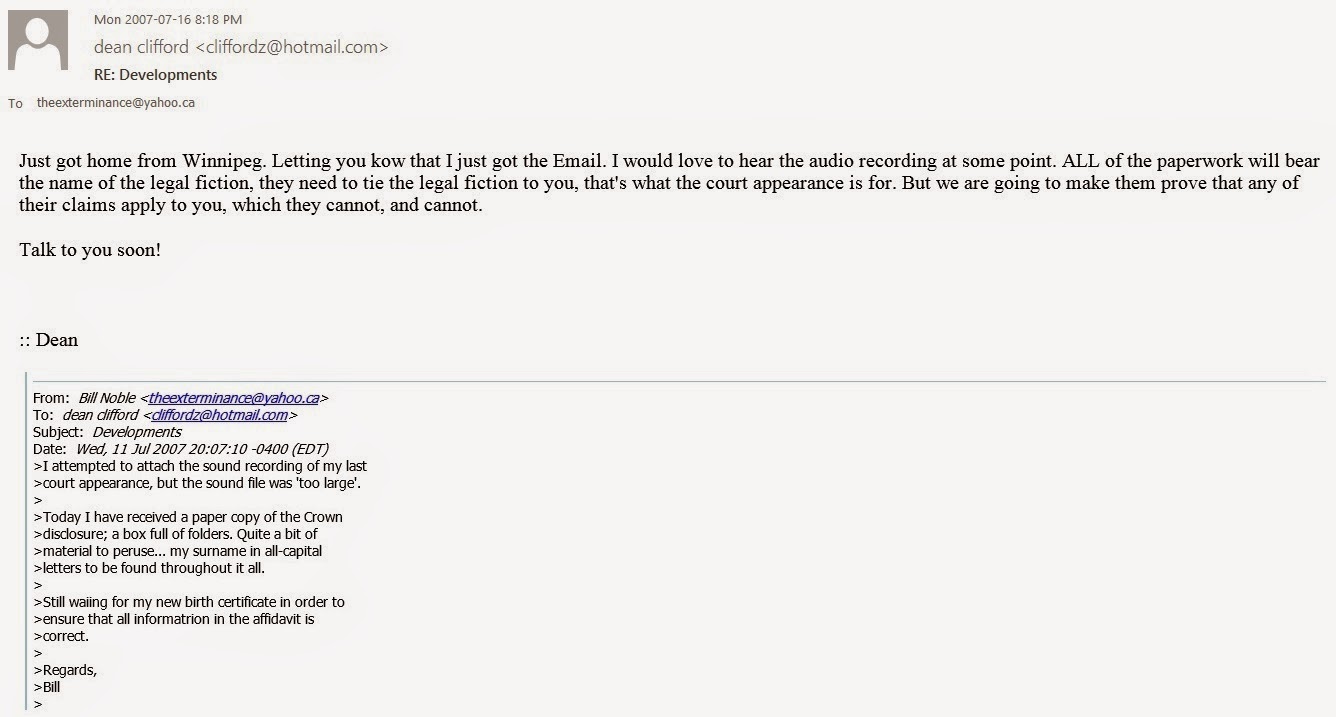Click the ':: Dean' signature text
1336x717 pixels.
pyautogui.click(x=49, y=340)
